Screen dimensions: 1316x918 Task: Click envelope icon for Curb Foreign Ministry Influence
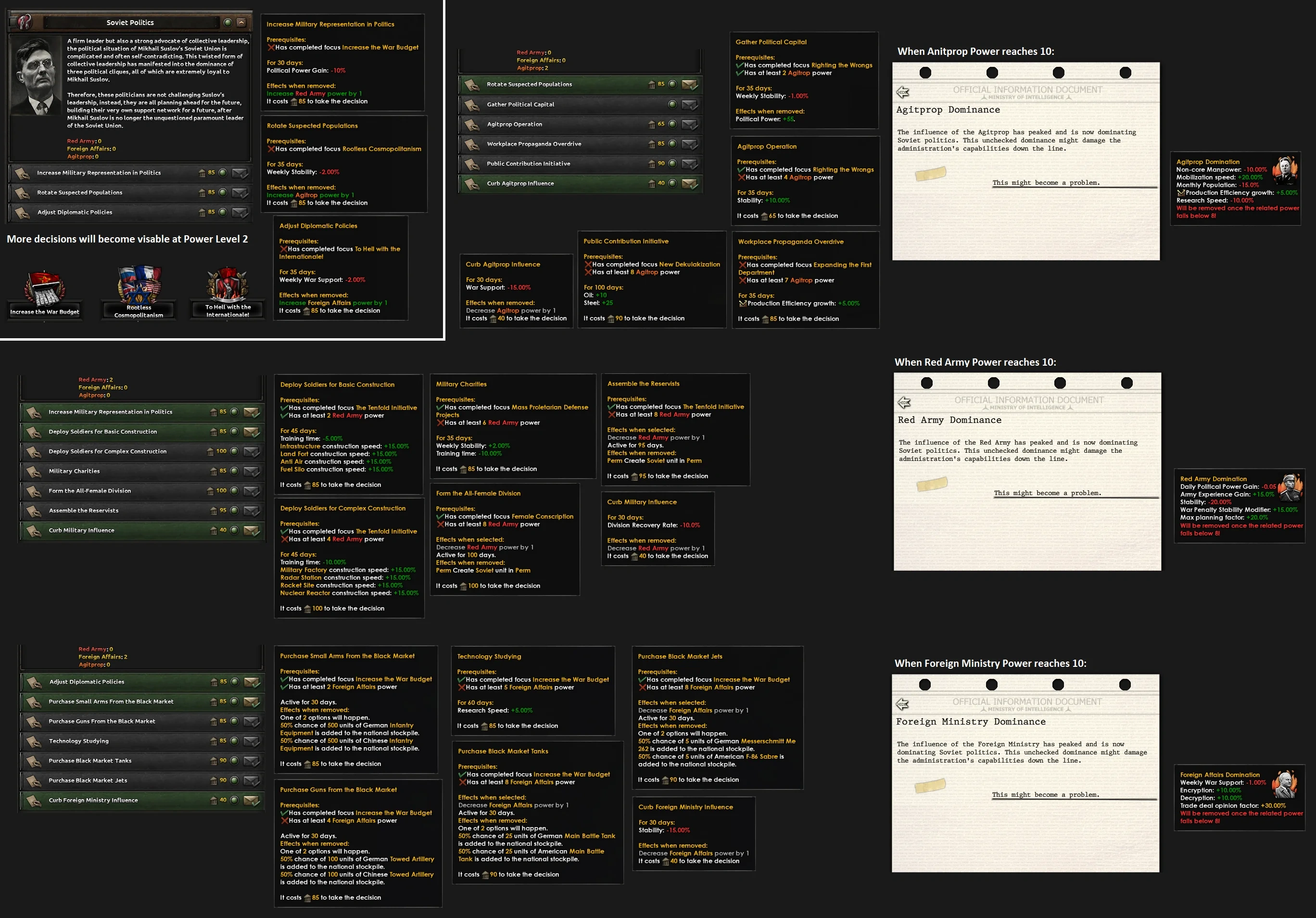coord(252,801)
